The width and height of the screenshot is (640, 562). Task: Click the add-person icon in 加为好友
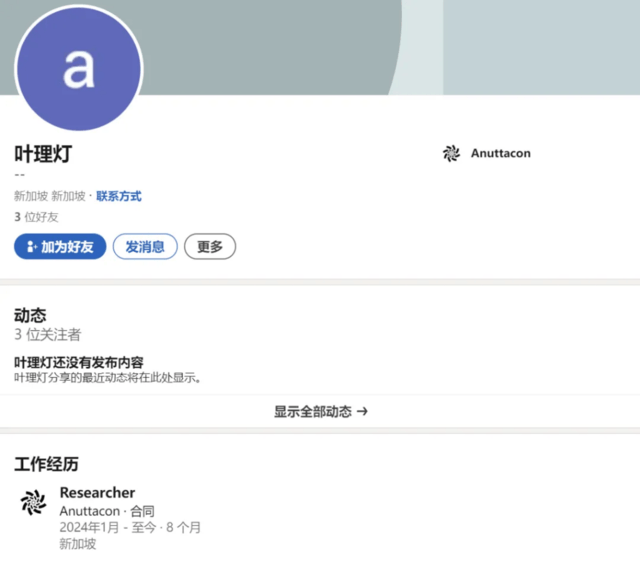pos(31,247)
